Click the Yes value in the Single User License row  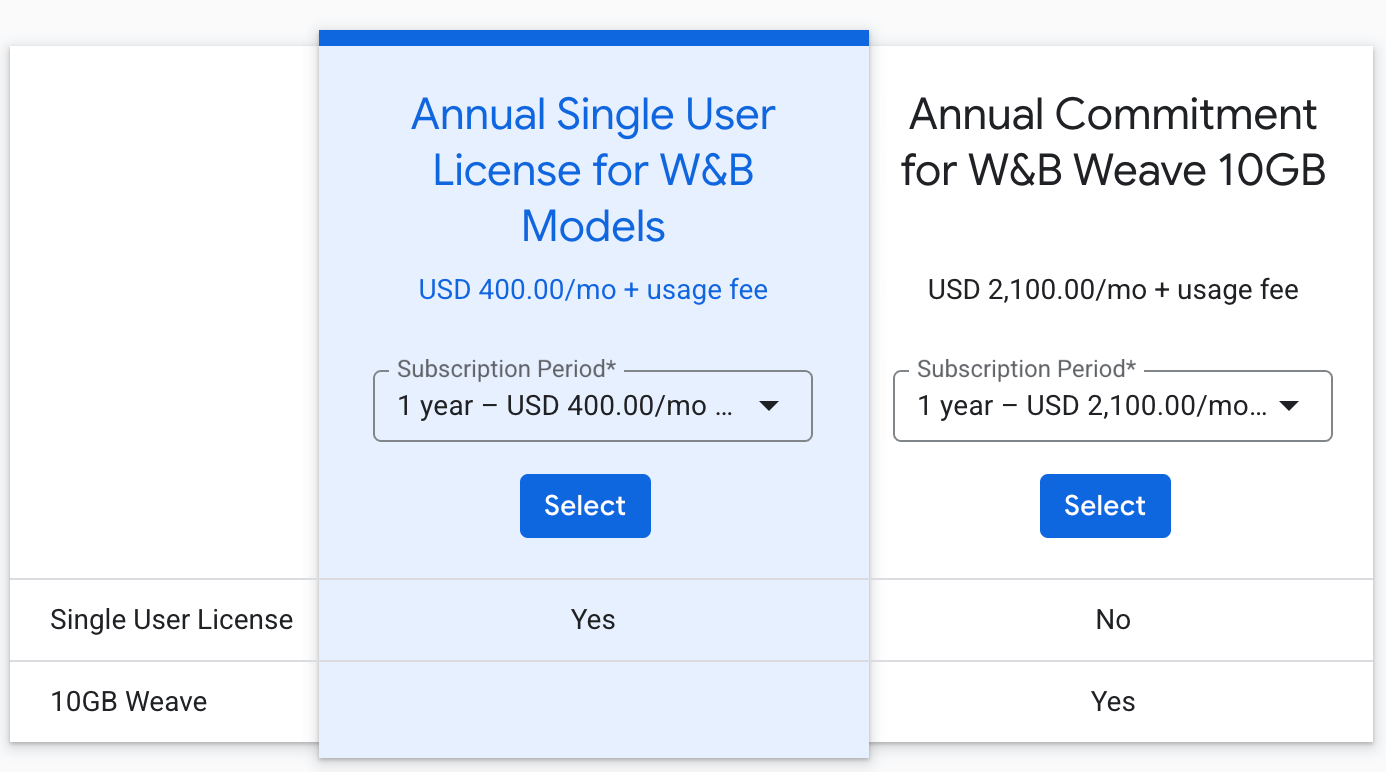593,620
